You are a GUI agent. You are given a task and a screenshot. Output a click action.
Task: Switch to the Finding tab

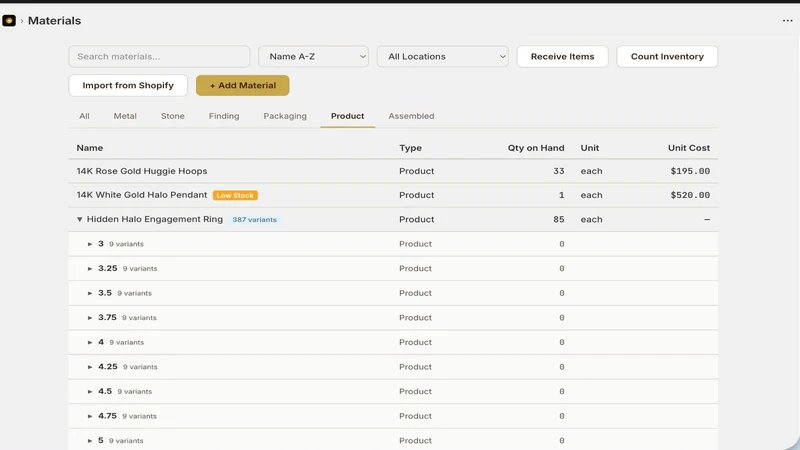pos(224,116)
